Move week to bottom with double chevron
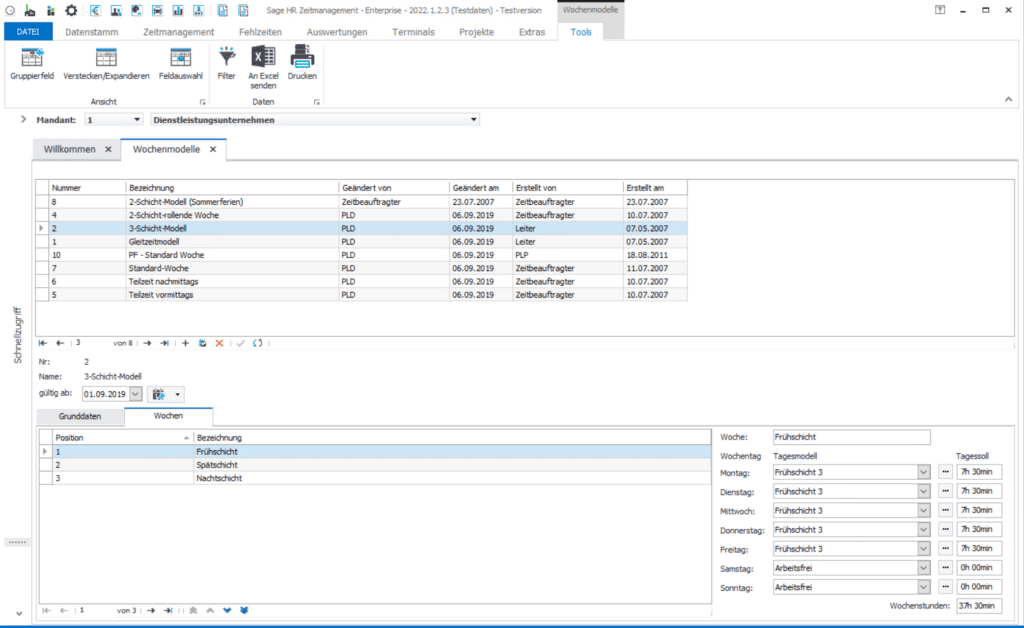Screen dimensions: 1024x628 coord(244,610)
